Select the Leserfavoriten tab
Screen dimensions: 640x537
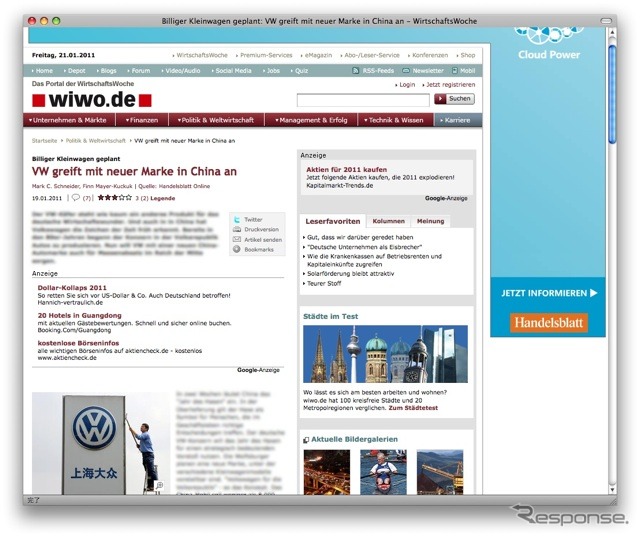tap(333, 221)
